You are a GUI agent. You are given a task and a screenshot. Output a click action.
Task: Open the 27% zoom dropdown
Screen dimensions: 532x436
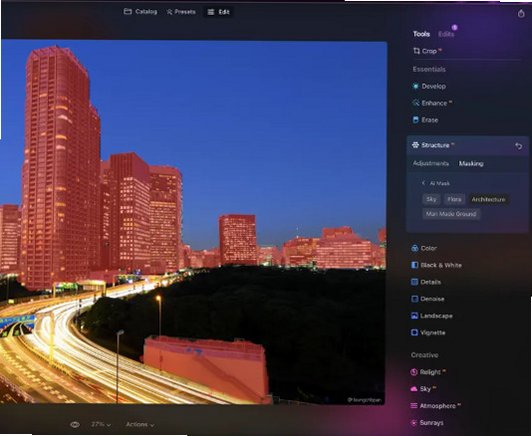[x=101, y=424]
